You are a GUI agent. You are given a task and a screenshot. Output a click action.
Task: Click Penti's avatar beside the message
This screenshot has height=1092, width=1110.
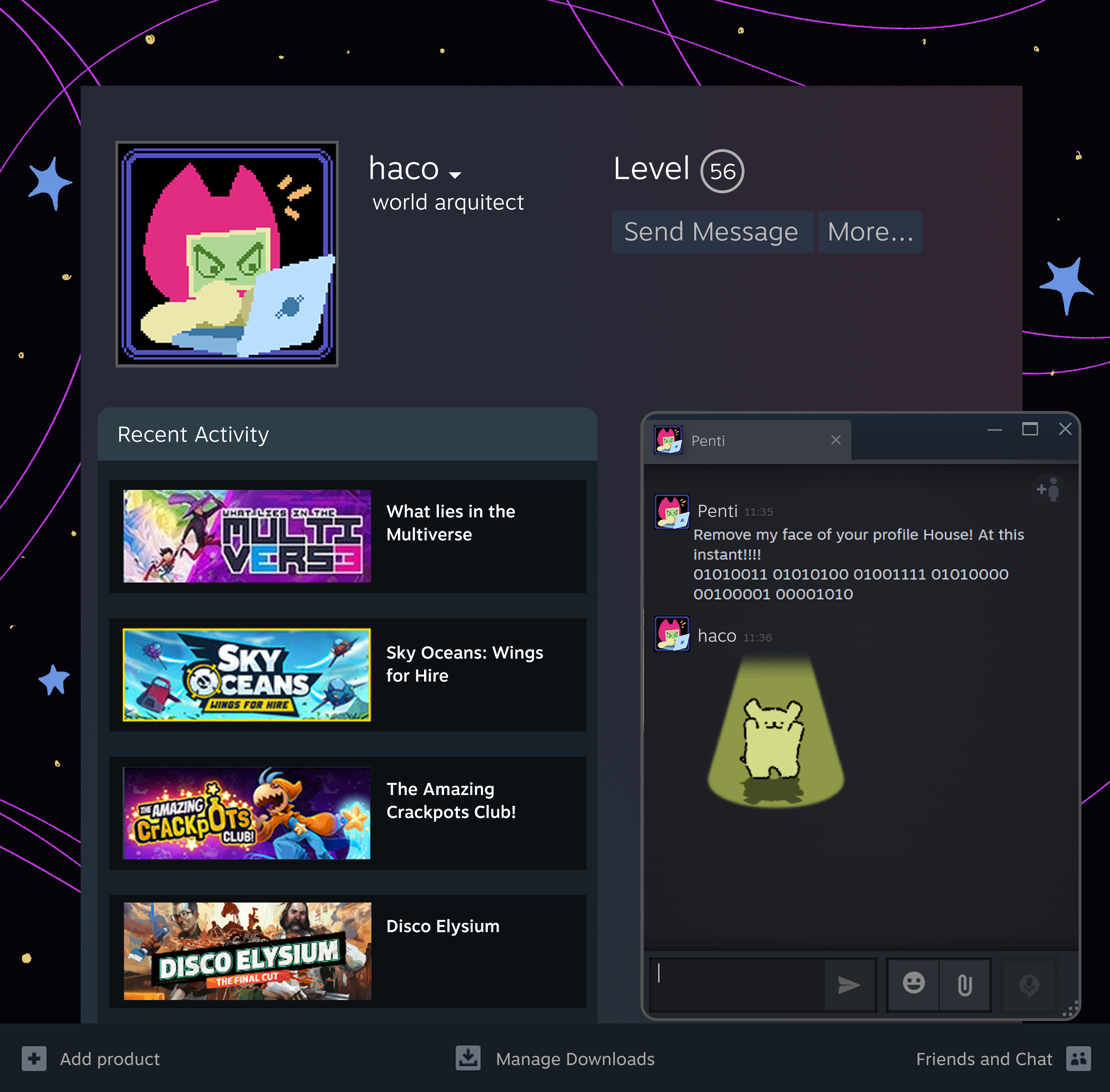(672, 511)
